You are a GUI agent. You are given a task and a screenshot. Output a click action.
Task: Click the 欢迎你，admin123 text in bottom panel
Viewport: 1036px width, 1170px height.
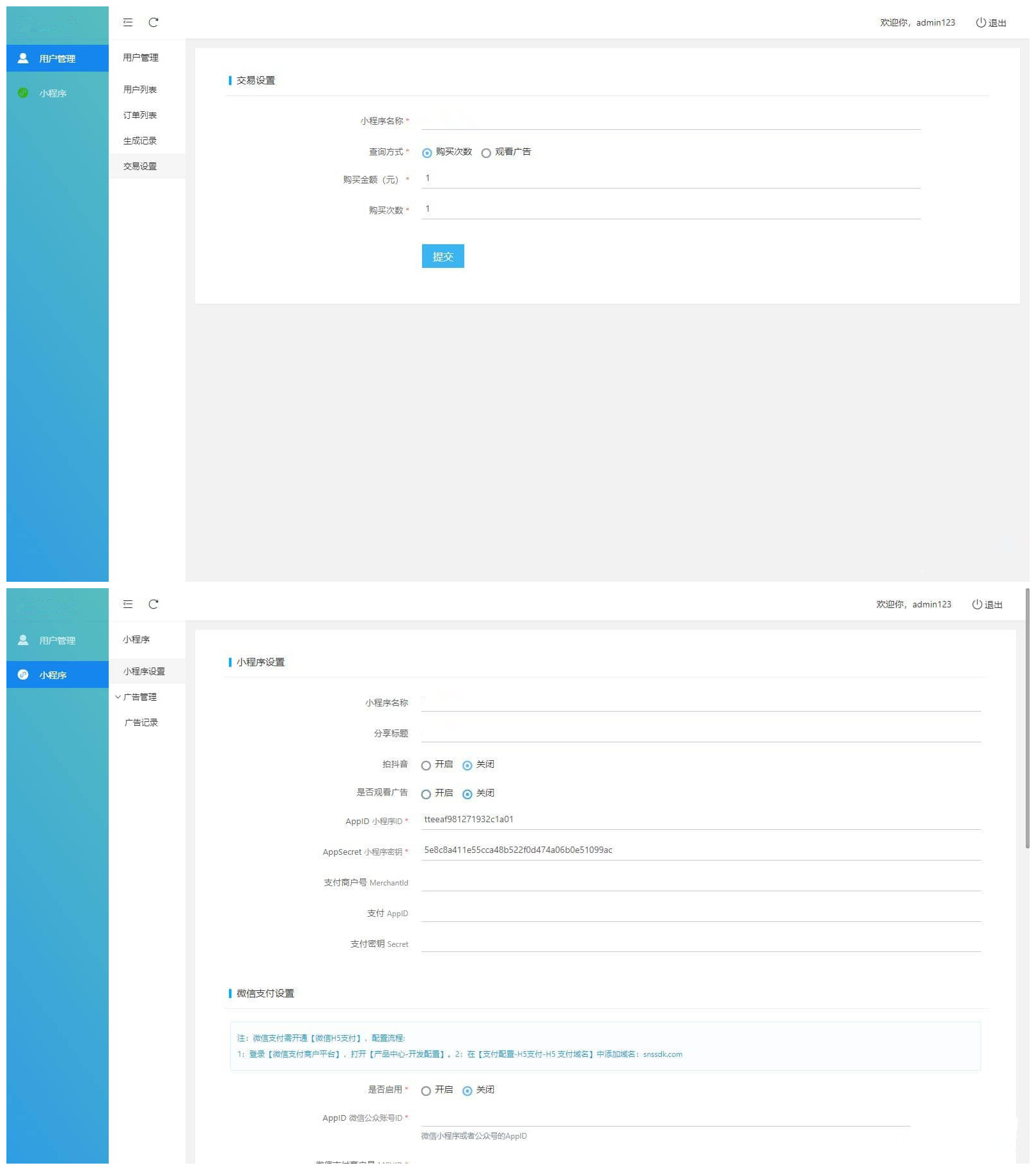pyautogui.click(x=913, y=604)
